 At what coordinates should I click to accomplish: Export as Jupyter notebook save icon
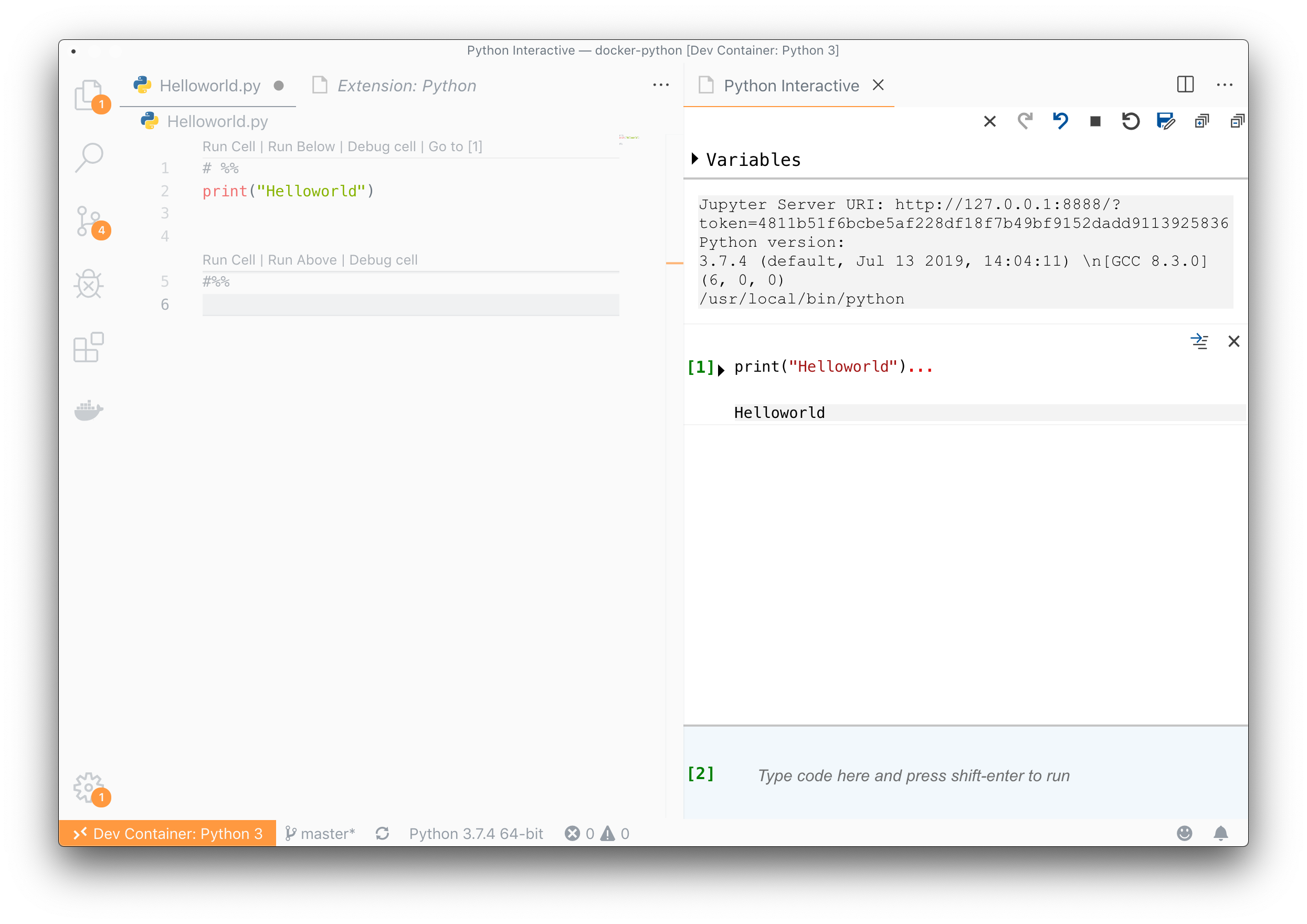[x=1166, y=121]
